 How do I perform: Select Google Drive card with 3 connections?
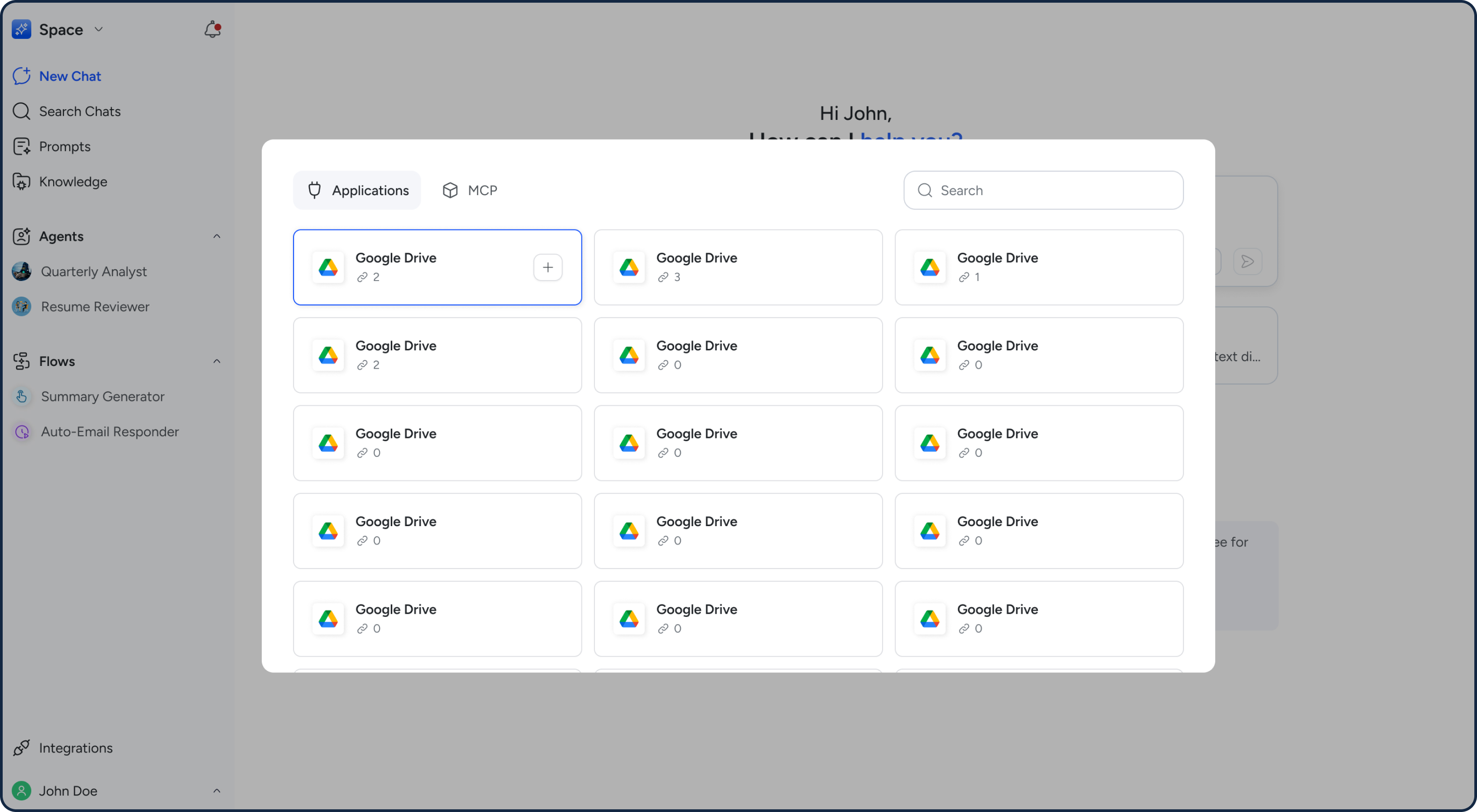(x=738, y=267)
